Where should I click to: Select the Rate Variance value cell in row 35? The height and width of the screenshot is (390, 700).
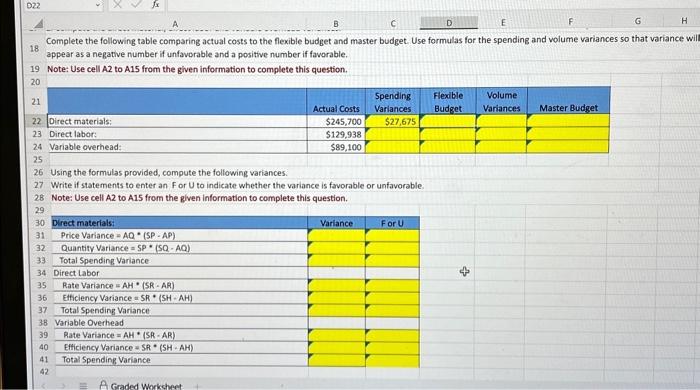[337, 285]
